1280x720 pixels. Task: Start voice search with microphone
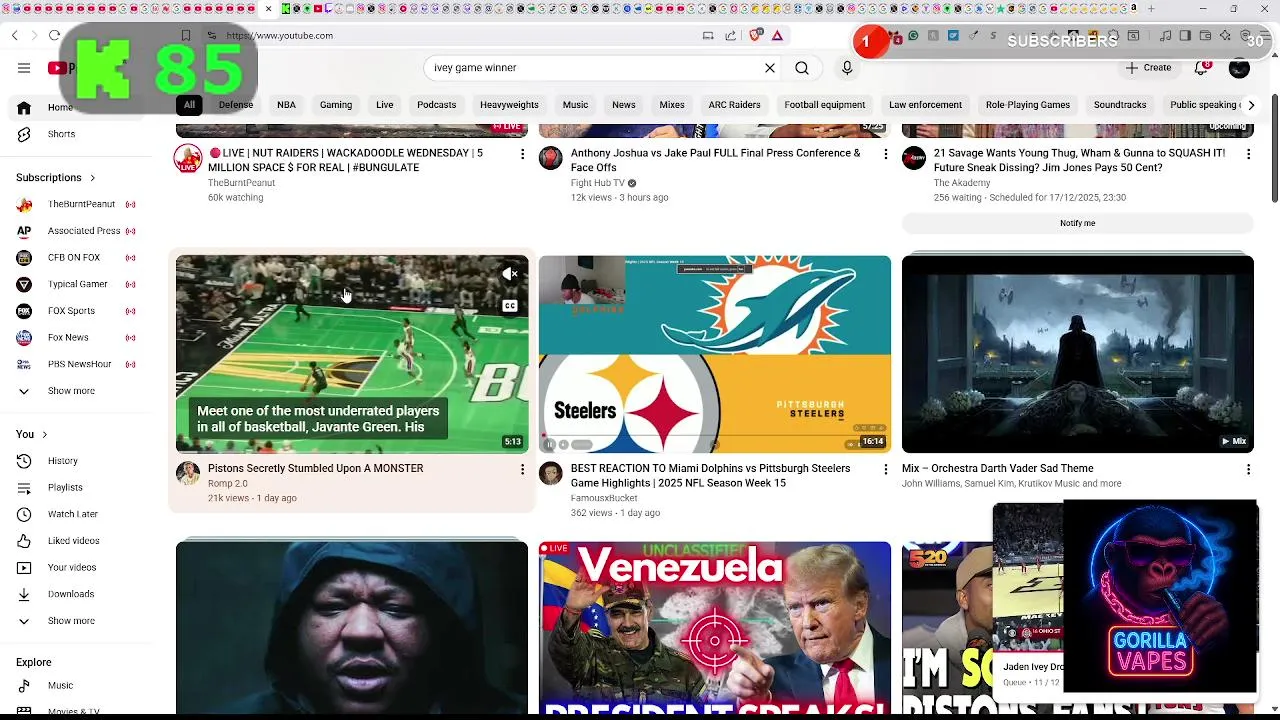point(847,68)
